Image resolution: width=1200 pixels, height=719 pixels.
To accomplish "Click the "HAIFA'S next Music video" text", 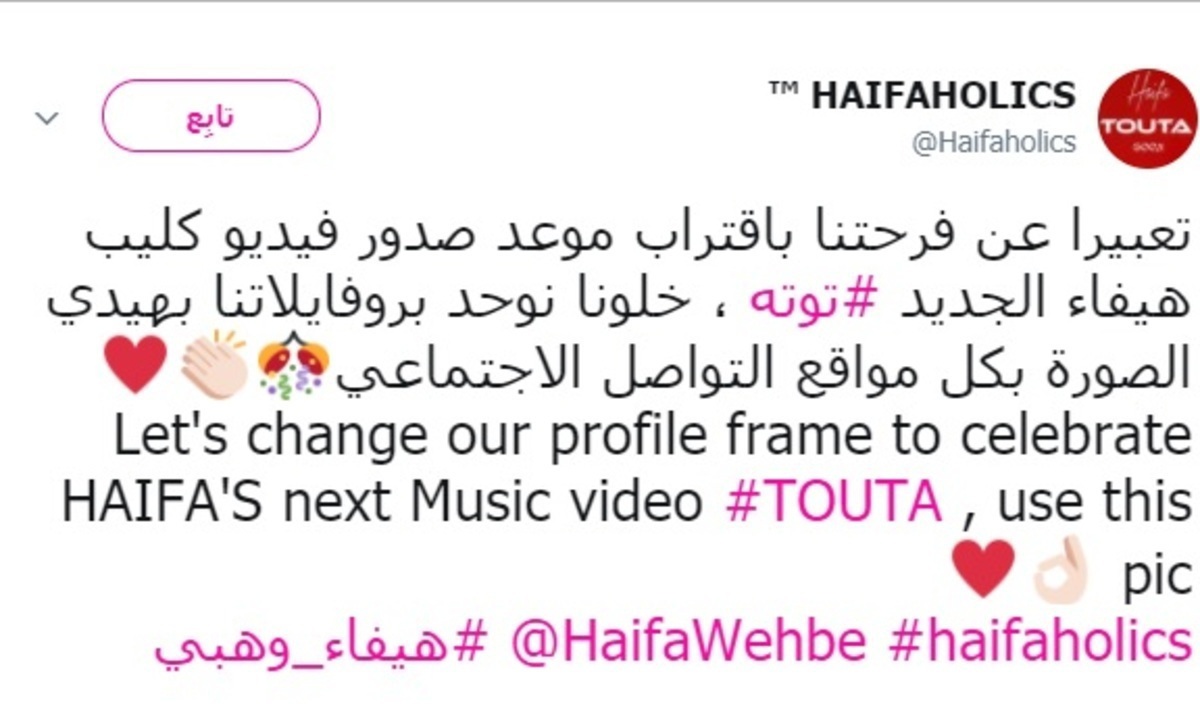I will click(381, 503).
